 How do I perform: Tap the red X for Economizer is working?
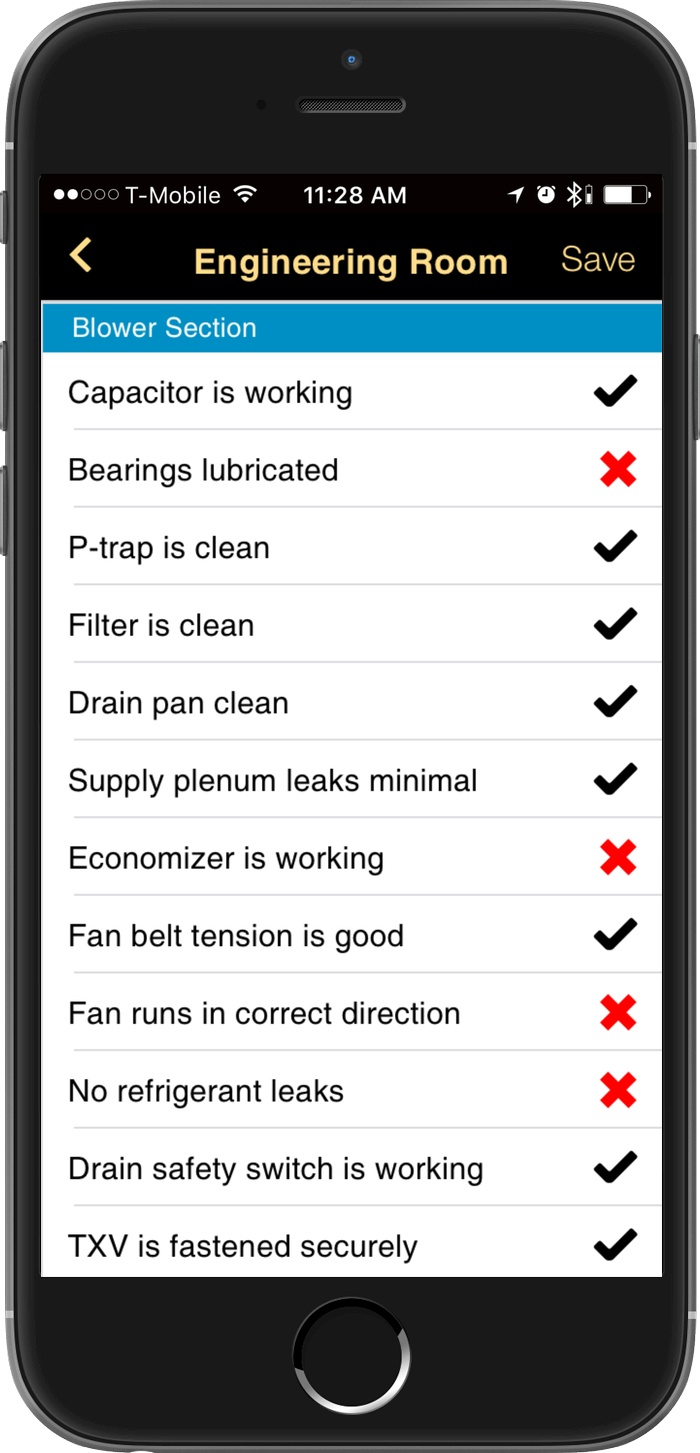(617, 857)
